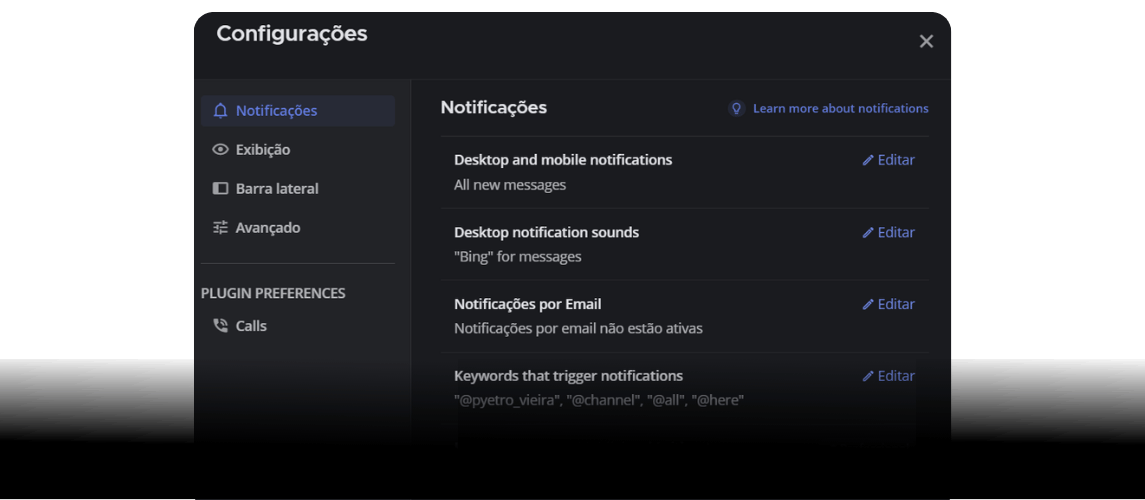
Task: Expand the Notificações por Email section title
Action: coord(527,304)
